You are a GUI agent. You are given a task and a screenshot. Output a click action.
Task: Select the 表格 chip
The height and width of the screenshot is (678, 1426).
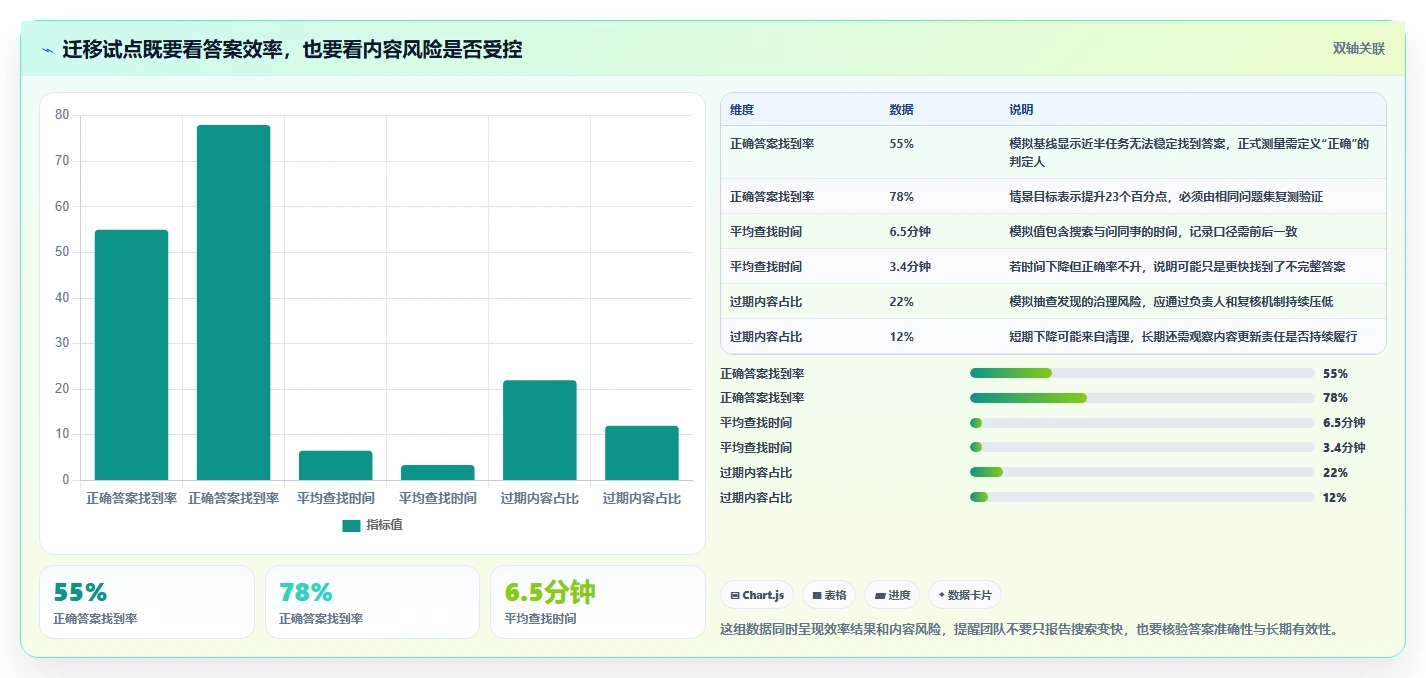point(829,595)
